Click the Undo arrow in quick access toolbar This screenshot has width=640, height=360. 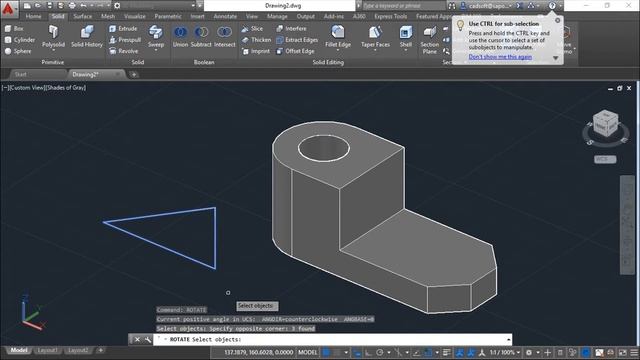(83, 6)
